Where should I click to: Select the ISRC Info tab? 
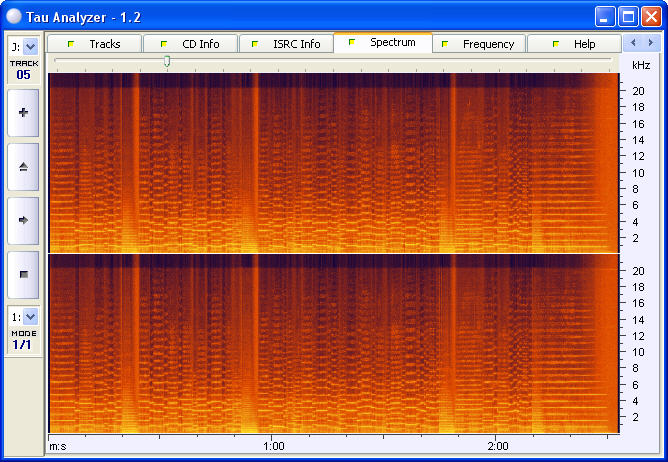286,44
